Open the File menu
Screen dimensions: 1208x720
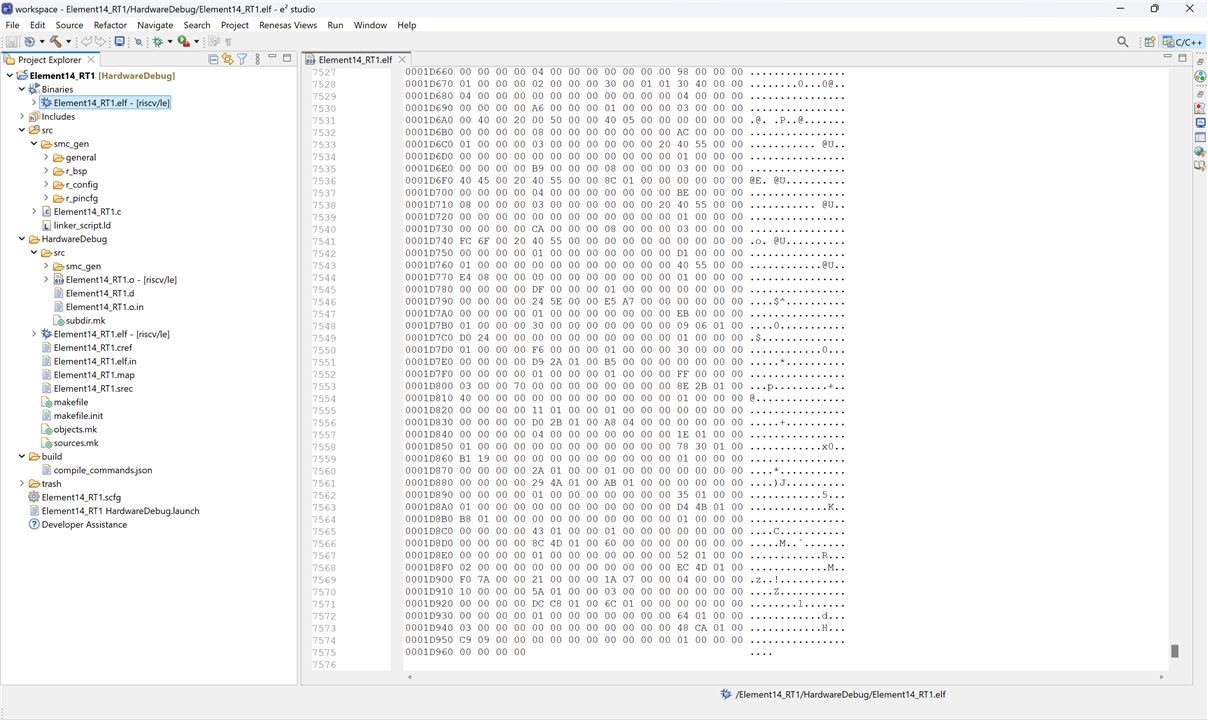(13, 25)
